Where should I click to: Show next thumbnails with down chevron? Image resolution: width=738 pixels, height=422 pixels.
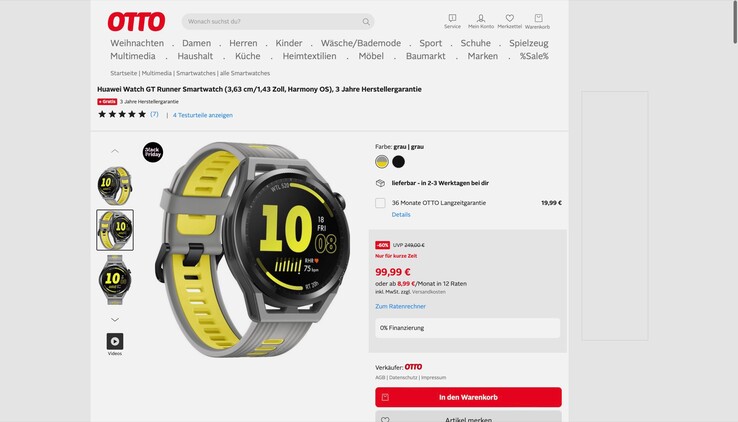(115, 319)
